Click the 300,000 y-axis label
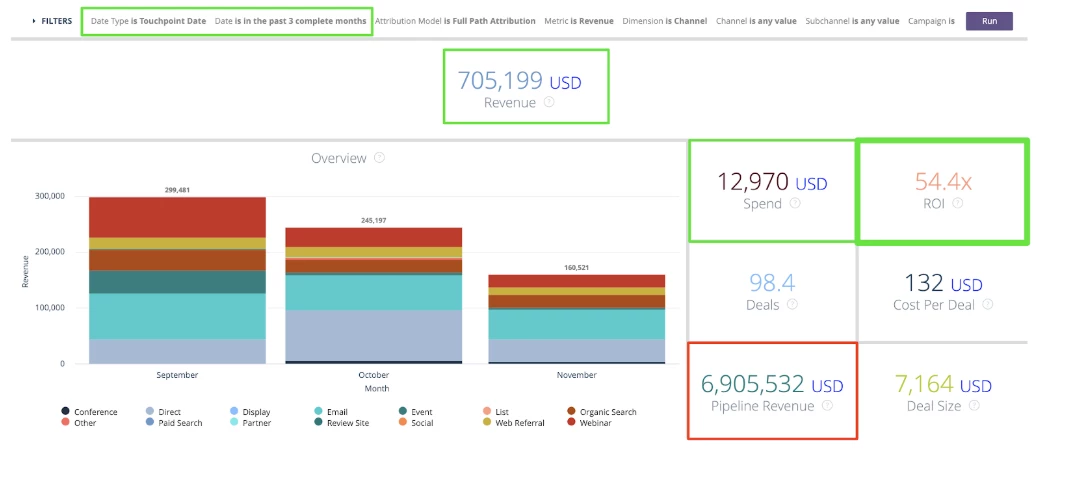The height and width of the screenshot is (480, 1065). pos(49,196)
